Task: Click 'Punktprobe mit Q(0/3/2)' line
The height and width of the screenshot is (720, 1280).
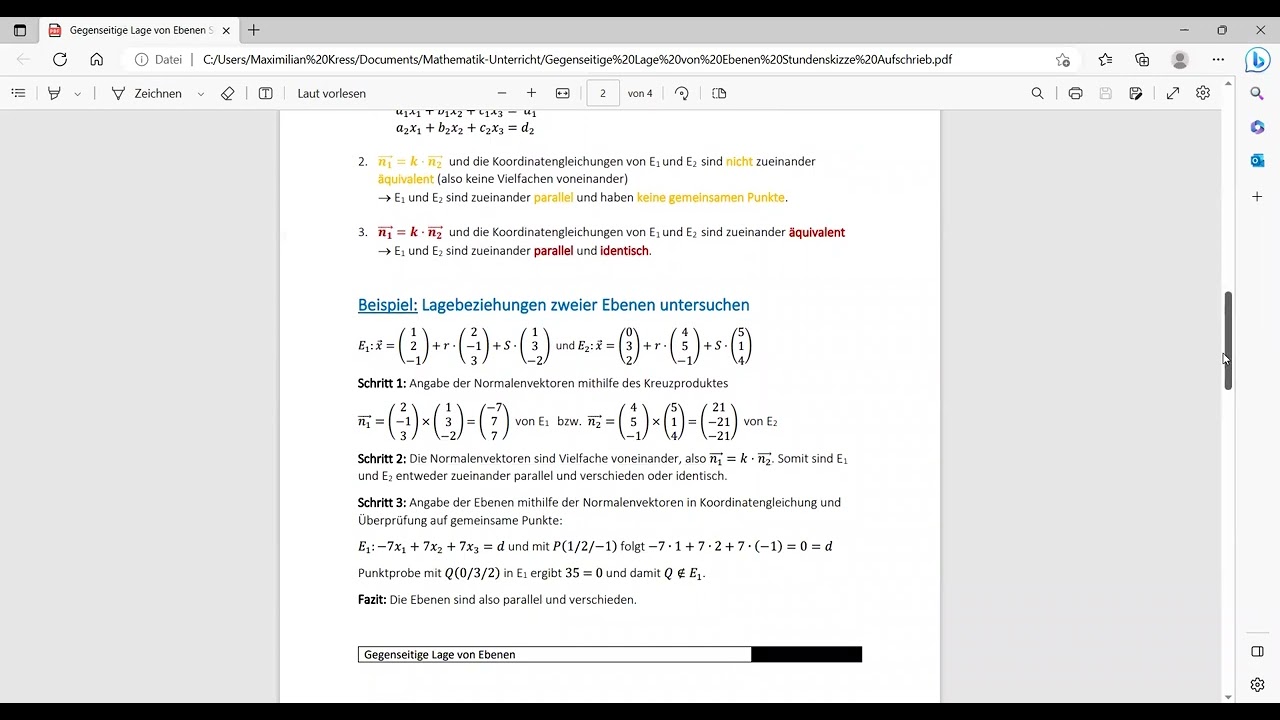Action: coord(532,574)
